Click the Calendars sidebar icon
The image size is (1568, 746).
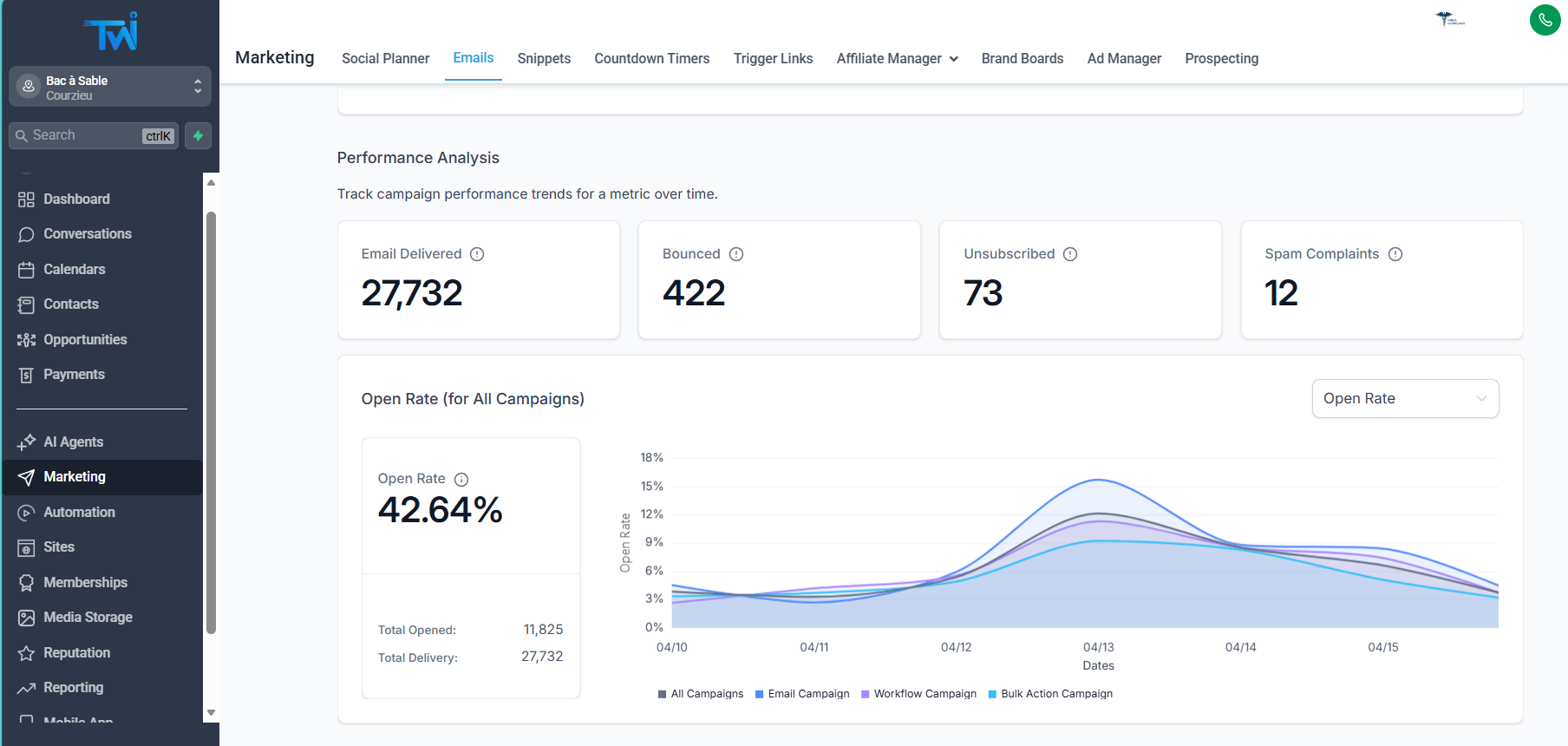click(x=26, y=270)
